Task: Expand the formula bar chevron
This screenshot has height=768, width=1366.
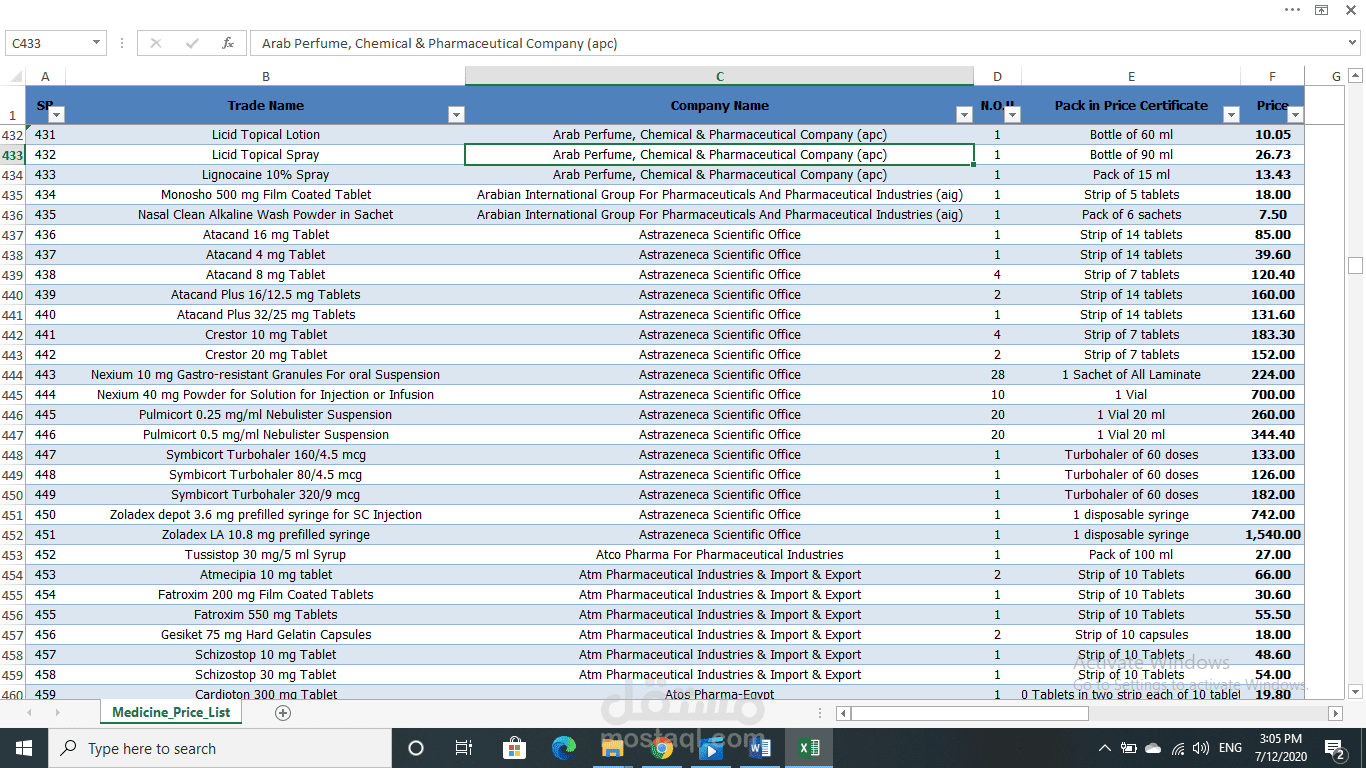Action: pos(1353,43)
